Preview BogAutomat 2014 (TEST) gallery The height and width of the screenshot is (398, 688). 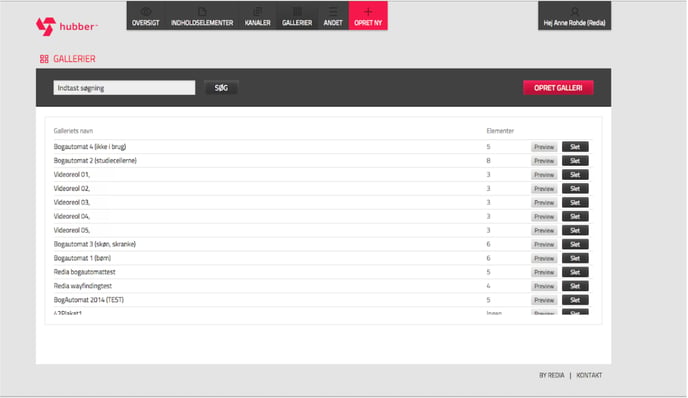pyautogui.click(x=544, y=300)
